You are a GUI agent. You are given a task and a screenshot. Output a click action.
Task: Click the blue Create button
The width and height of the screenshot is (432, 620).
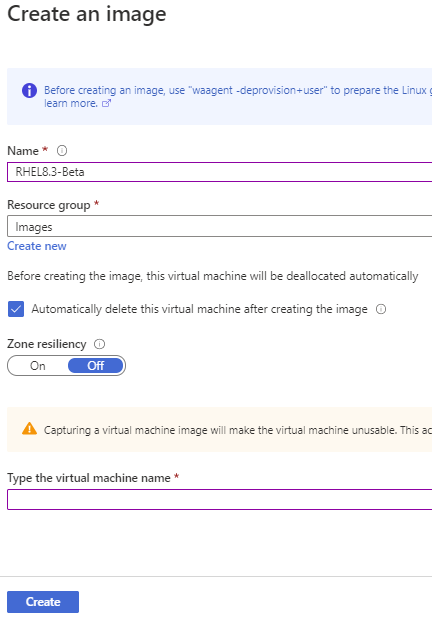point(43,602)
